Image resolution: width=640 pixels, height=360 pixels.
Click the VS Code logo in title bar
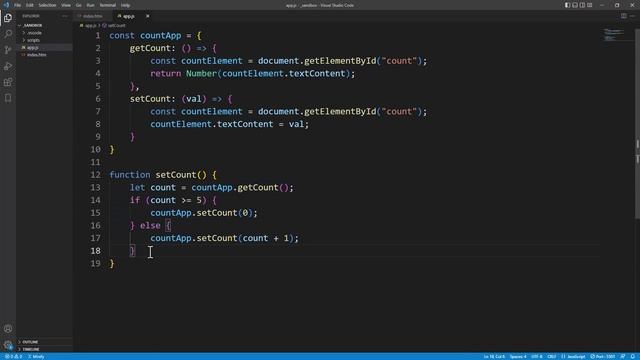(6, 5)
